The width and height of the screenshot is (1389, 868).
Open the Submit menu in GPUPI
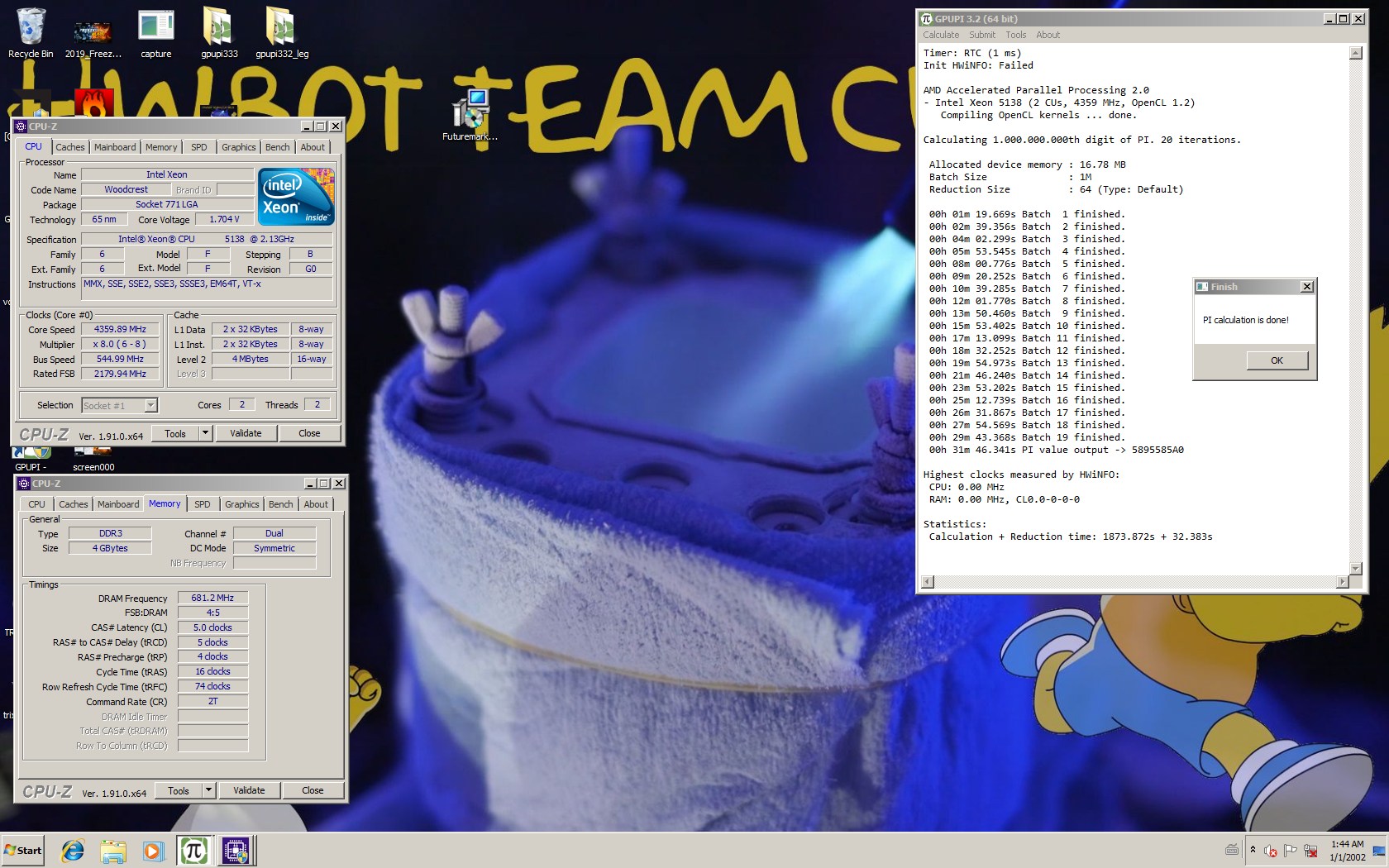(982, 35)
